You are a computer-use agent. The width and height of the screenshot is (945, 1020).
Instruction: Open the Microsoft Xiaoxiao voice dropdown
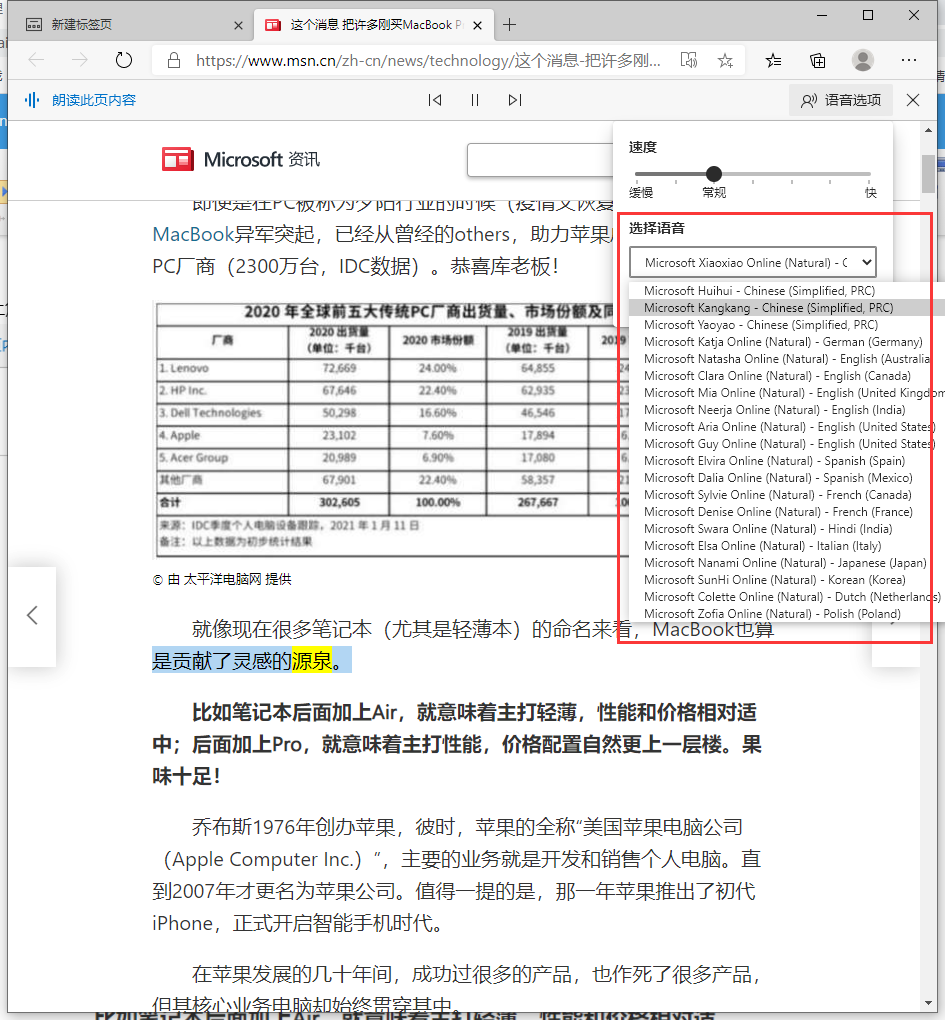point(752,262)
